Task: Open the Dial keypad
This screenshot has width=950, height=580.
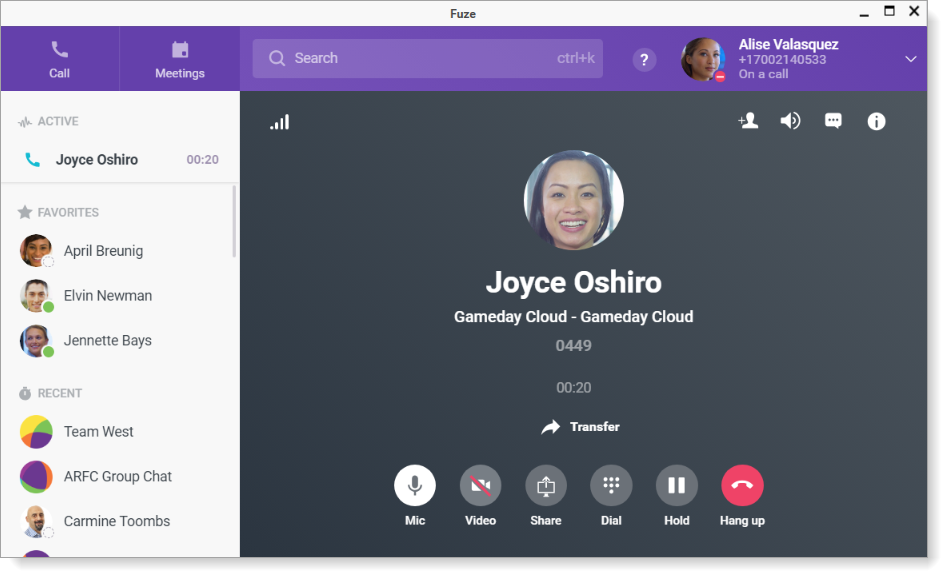Action: coord(611,485)
